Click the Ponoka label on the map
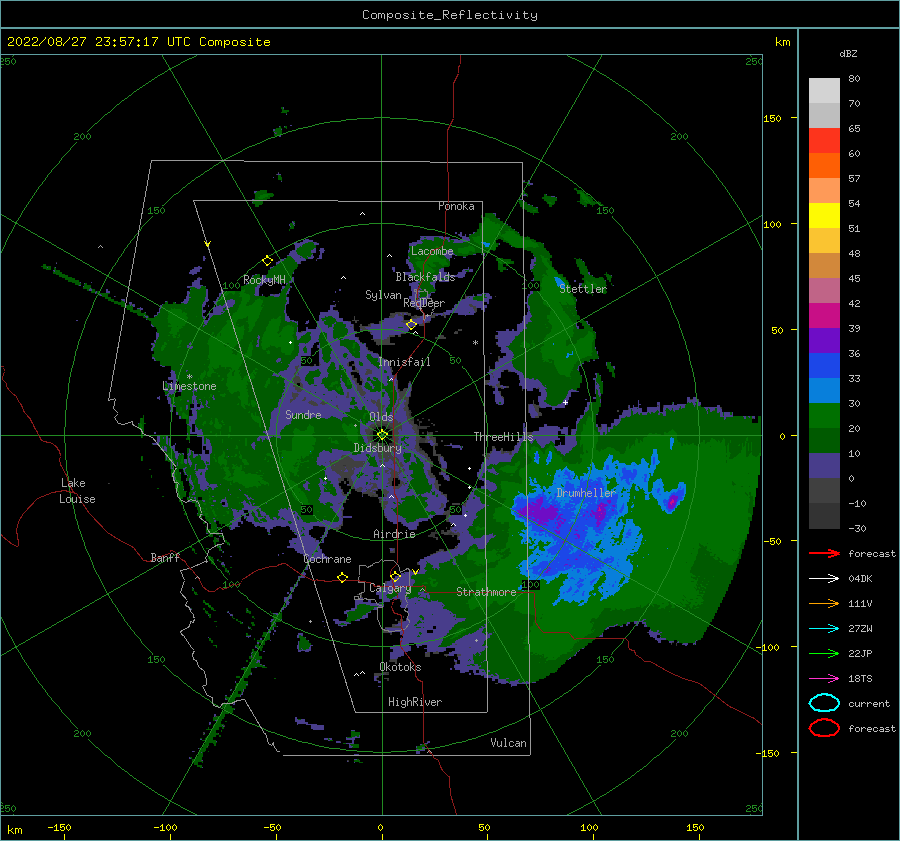Image resolution: width=900 pixels, height=841 pixels. pos(456,206)
